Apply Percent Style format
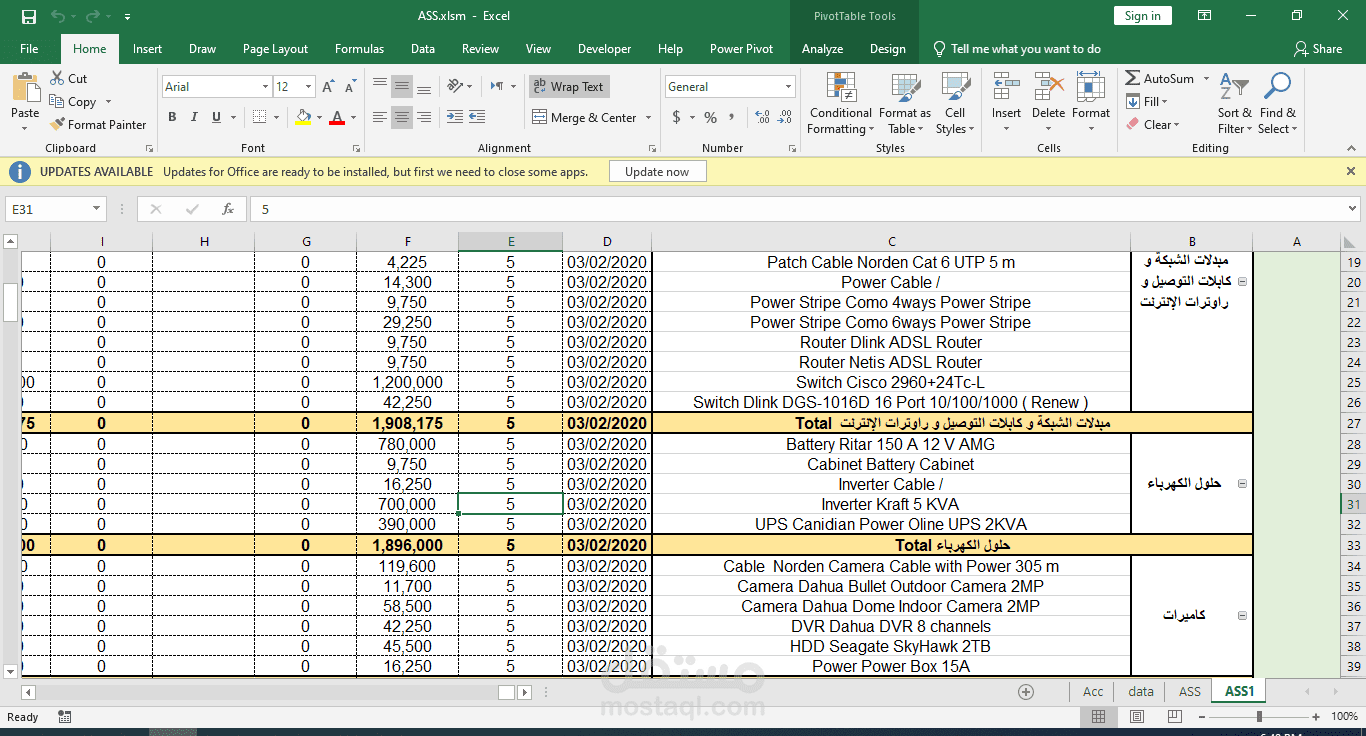Screen dimensions: 1366x736 click(x=710, y=117)
